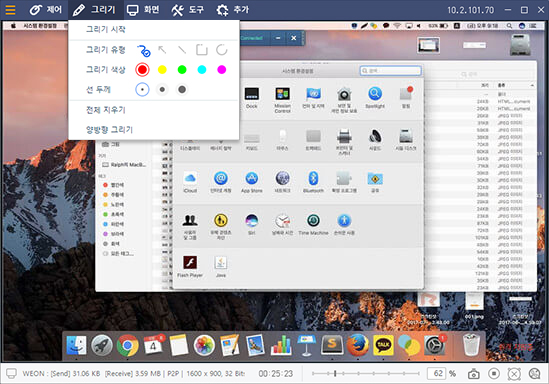This screenshot has width=549, height=384.
Task: Open Dock in System Preferences
Action: click(x=251, y=98)
